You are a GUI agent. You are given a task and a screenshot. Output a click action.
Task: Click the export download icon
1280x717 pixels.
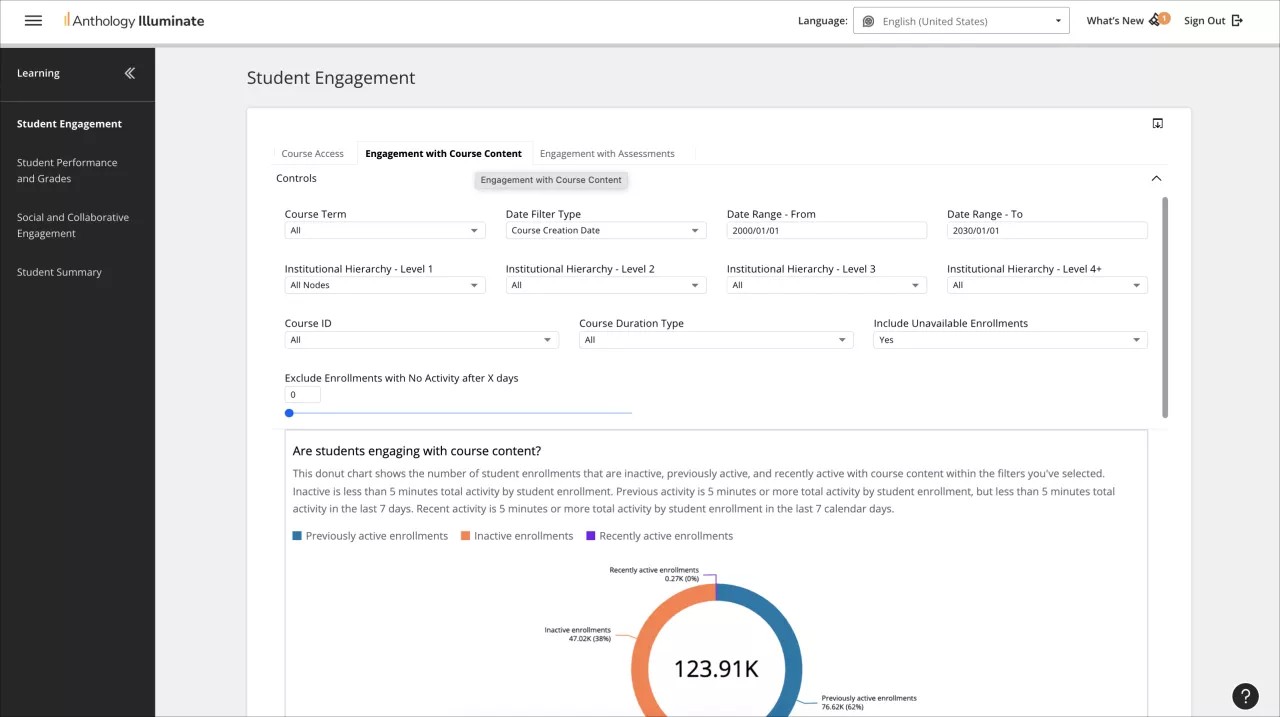coord(1157,123)
